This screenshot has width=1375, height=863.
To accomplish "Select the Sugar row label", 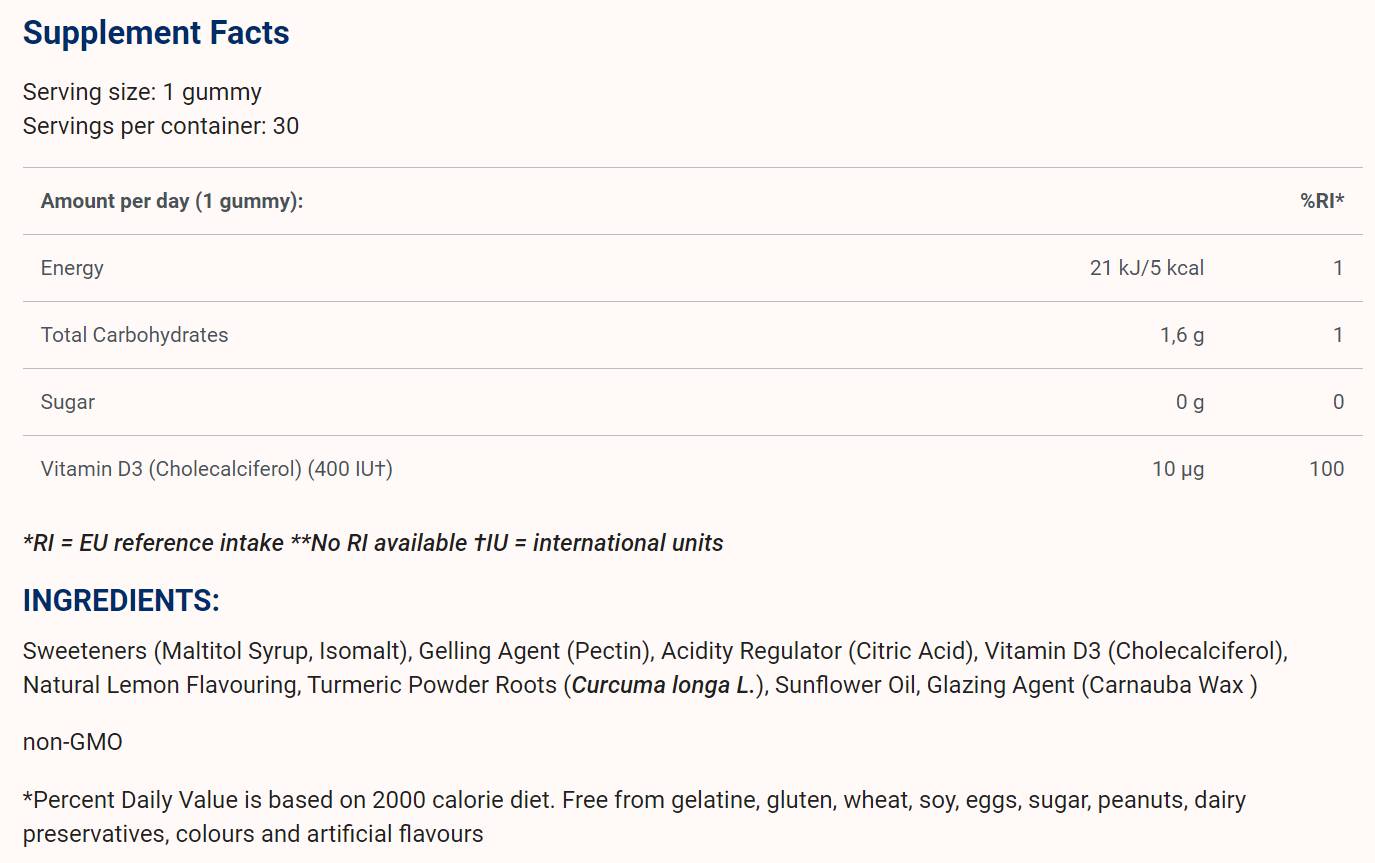I will 68,402.
